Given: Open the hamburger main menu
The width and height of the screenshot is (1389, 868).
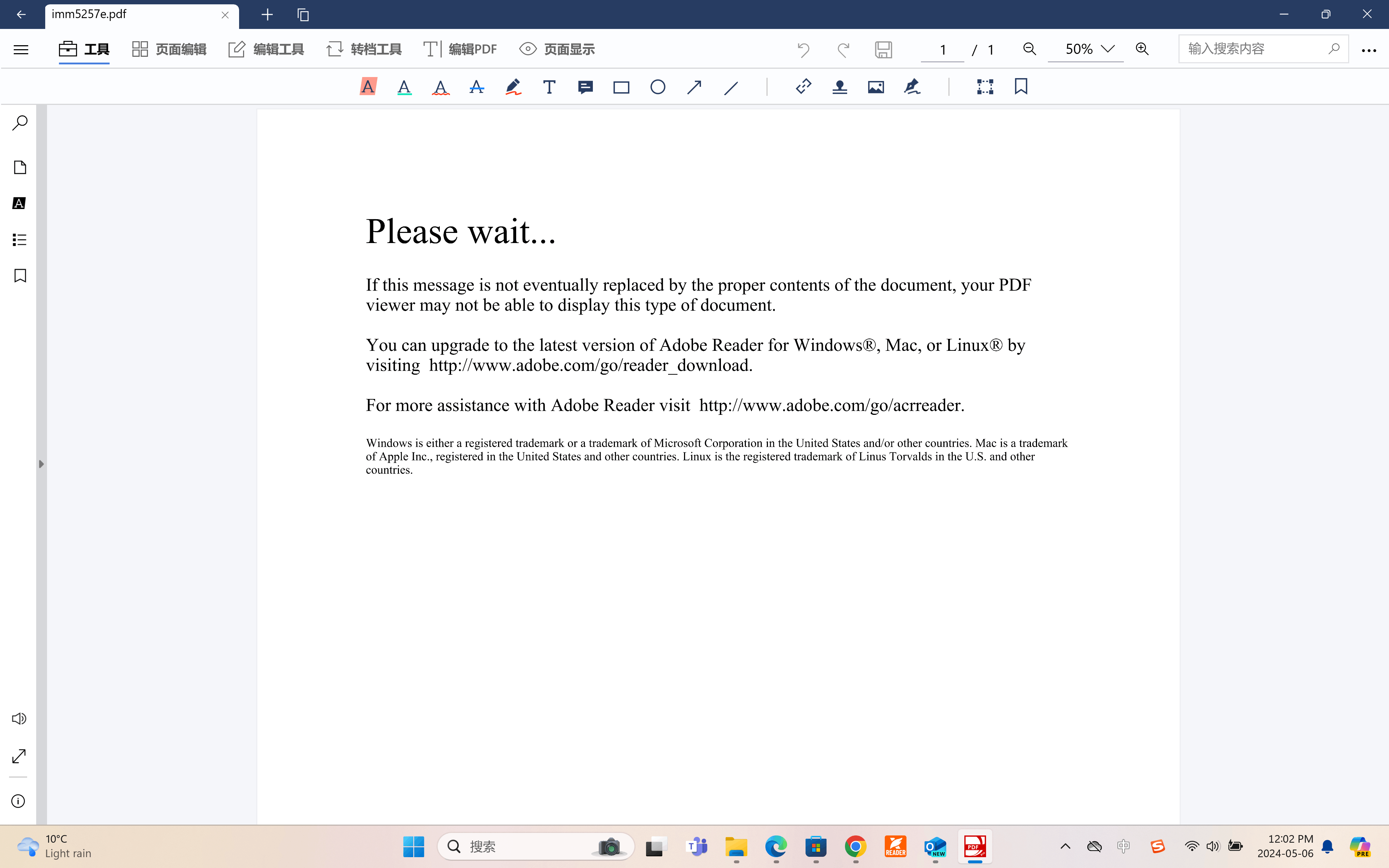Looking at the screenshot, I should coord(21,50).
